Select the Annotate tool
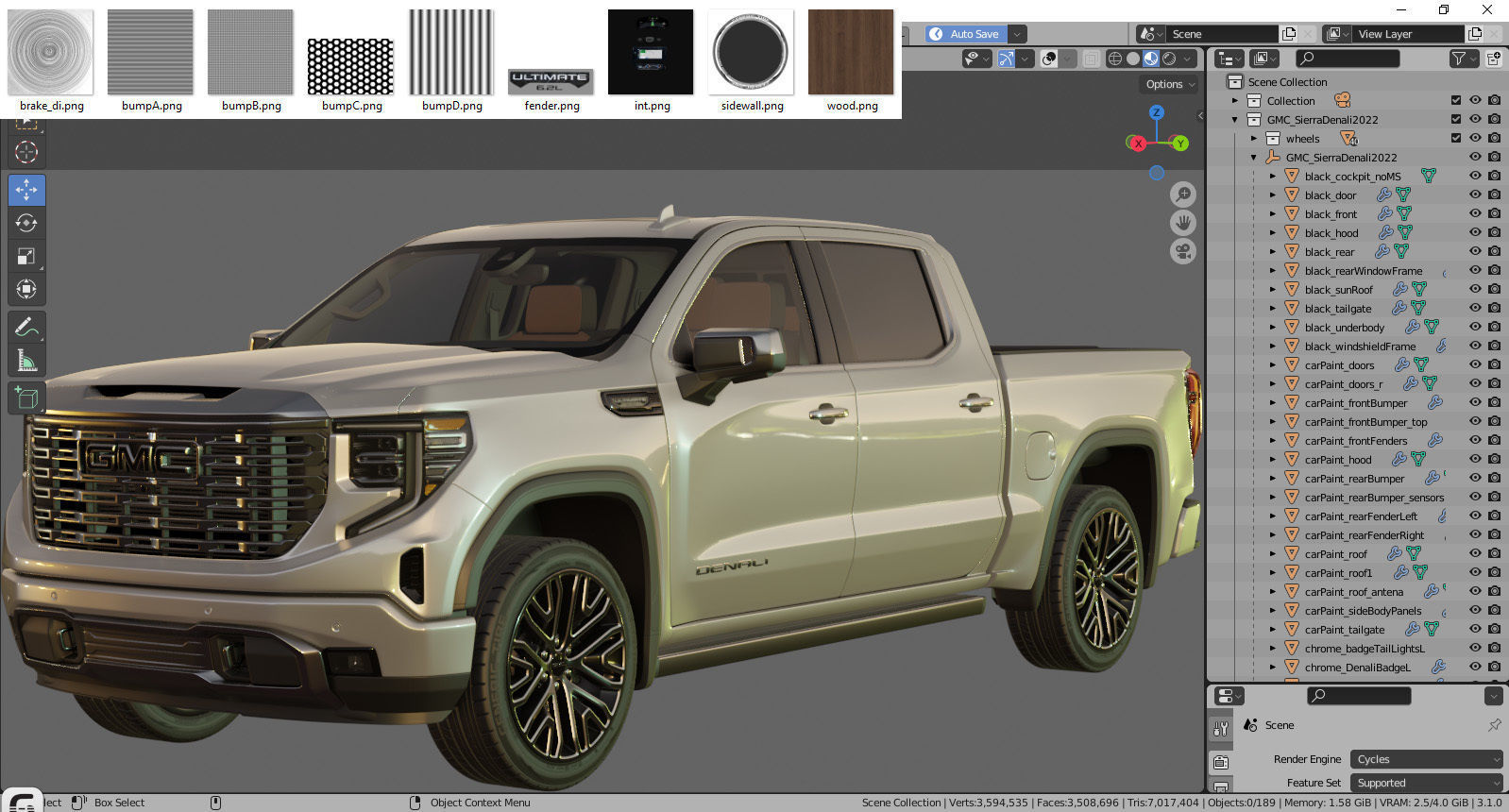Viewport: 1509px width, 812px height. click(26, 328)
